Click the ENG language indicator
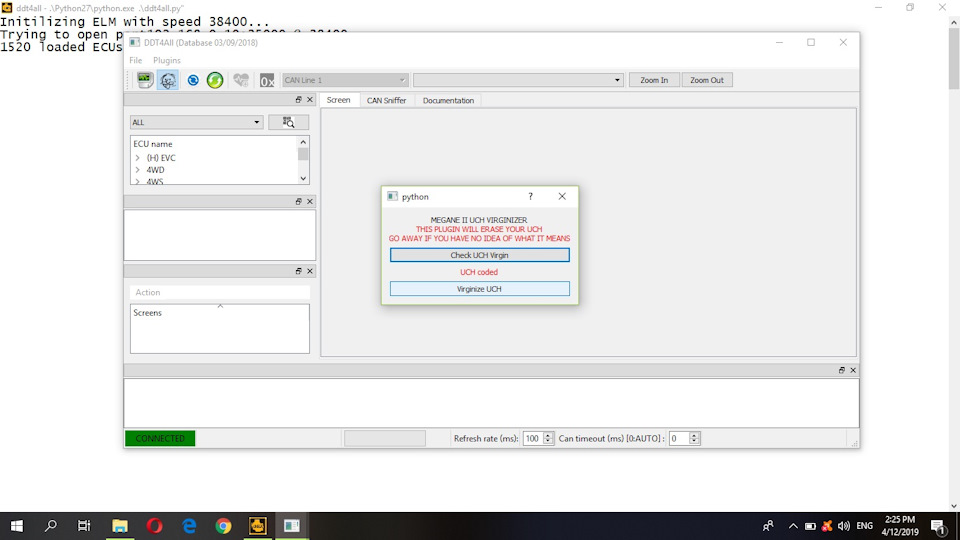Viewport: 960px width, 540px height. 864,526
